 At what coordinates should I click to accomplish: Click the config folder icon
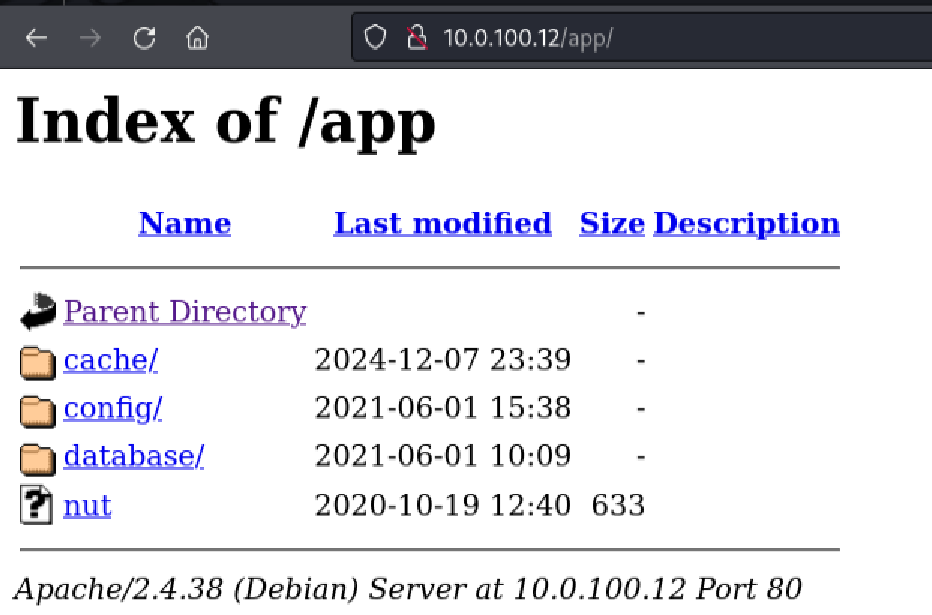[x=38, y=409]
